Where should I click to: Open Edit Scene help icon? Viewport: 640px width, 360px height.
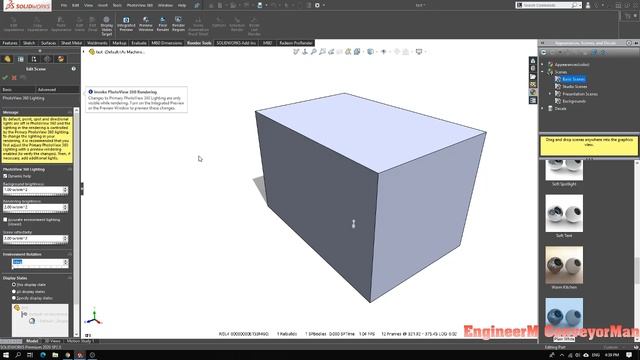[74, 69]
